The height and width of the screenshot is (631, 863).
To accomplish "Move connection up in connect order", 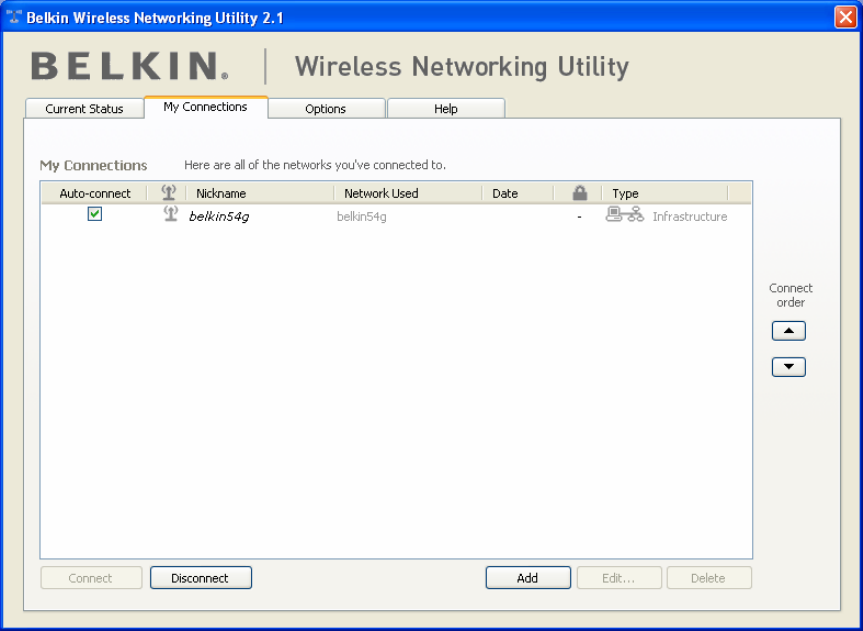I will pyautogui.click(x=789, y=331).
